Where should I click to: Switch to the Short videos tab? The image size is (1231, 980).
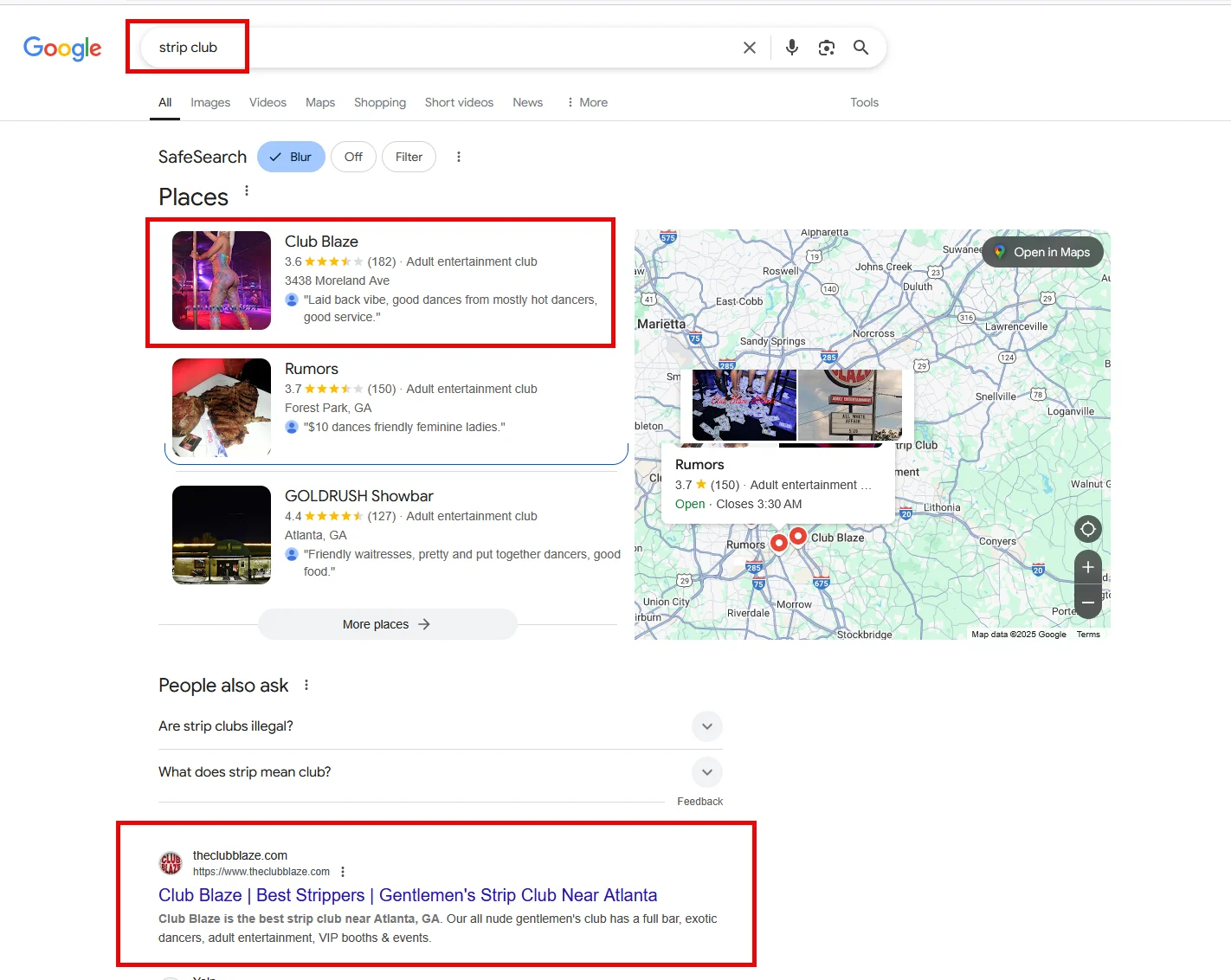point(459,102)
